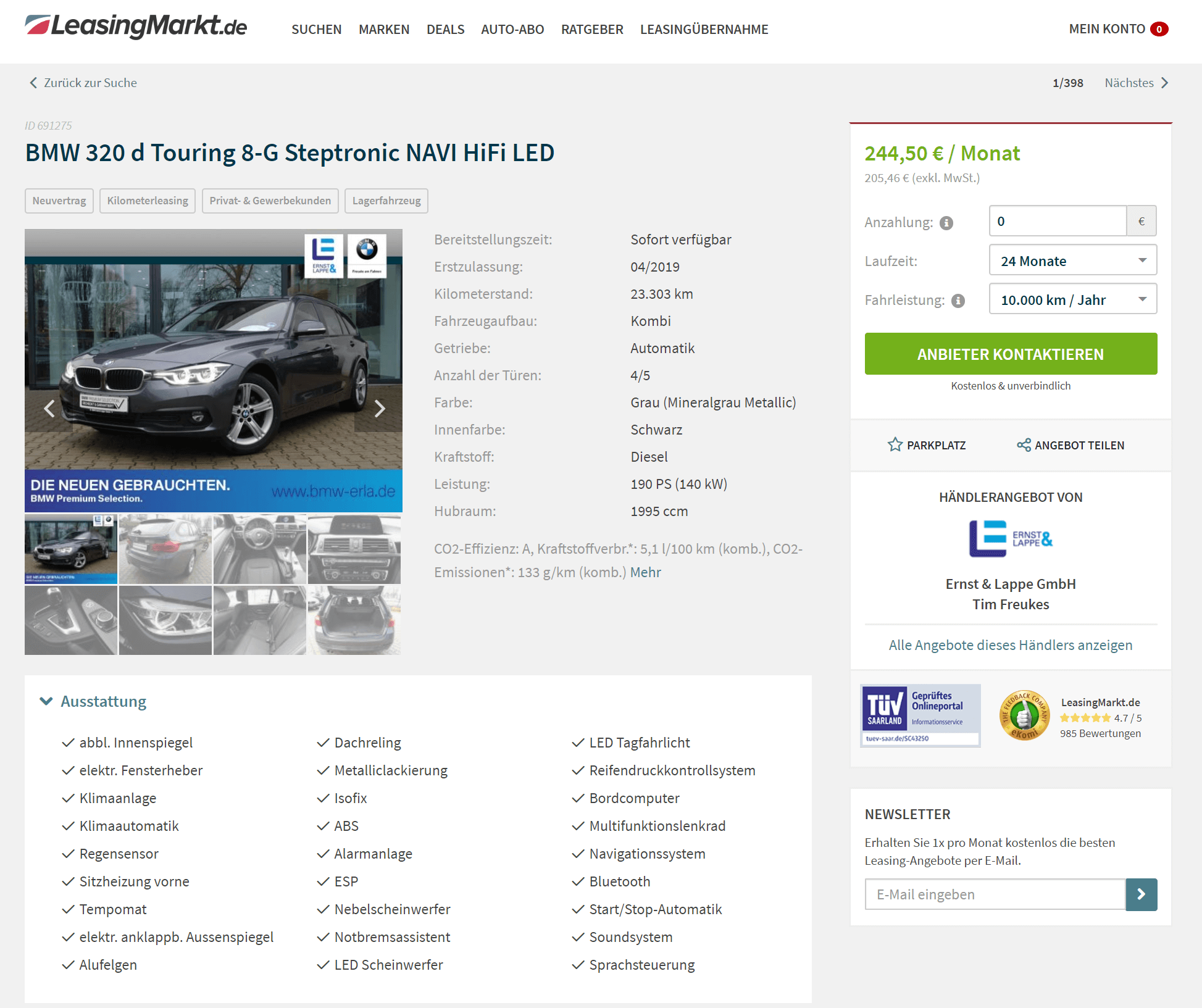Open MEIN KONTO account link
1202x1008 pixels.
point(1107,29)
